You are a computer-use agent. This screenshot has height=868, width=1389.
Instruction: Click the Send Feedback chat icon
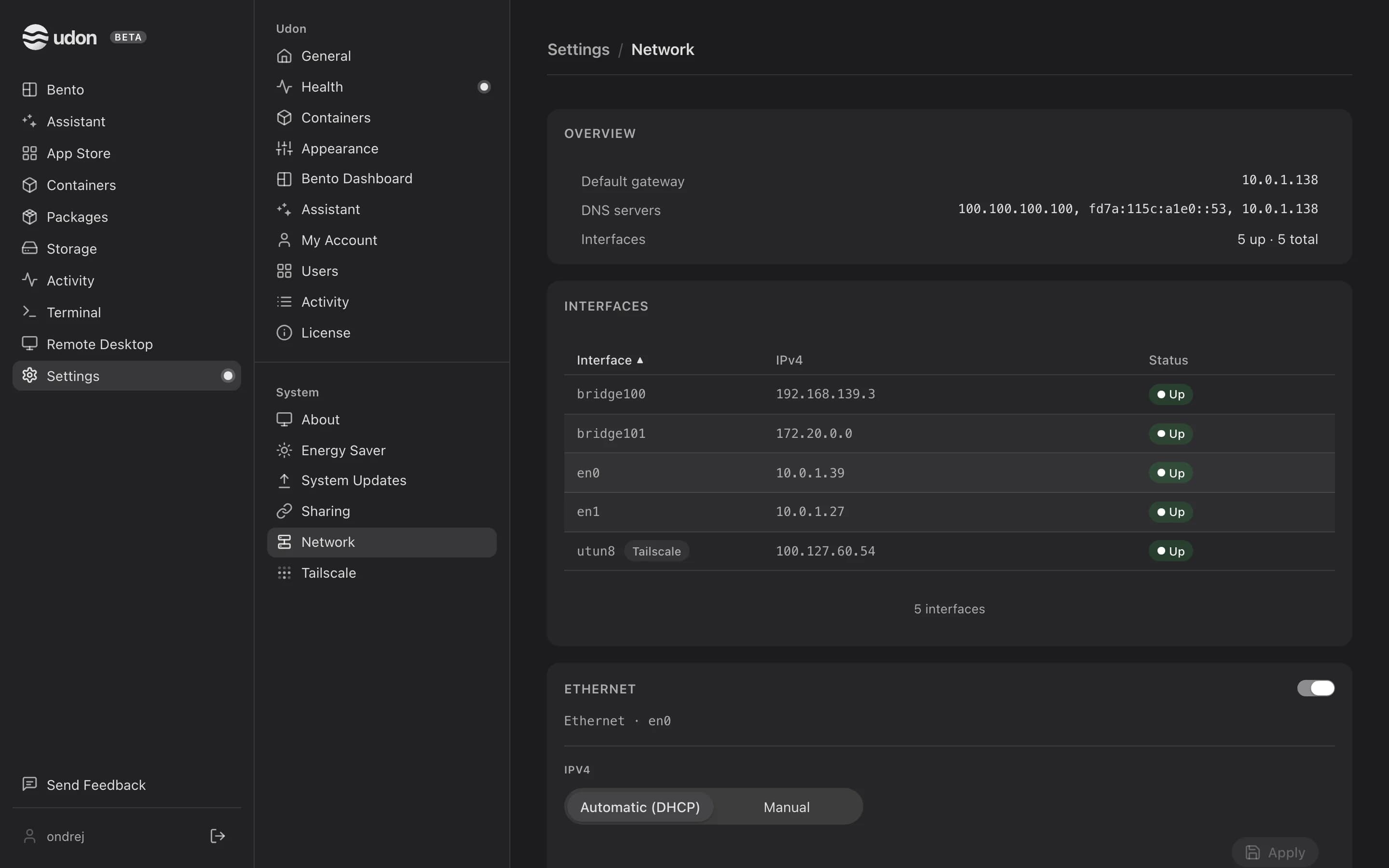click(x=29, y=784)
